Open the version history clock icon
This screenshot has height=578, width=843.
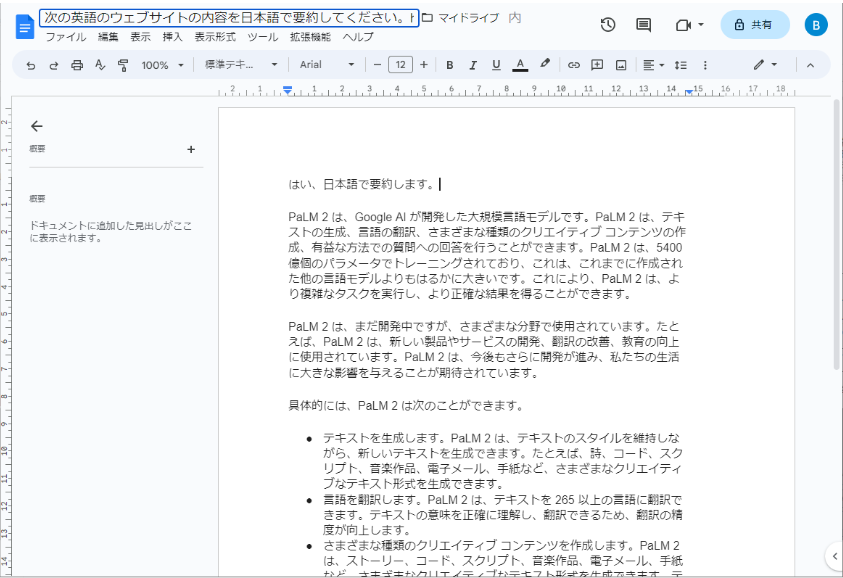click(608, 24)
